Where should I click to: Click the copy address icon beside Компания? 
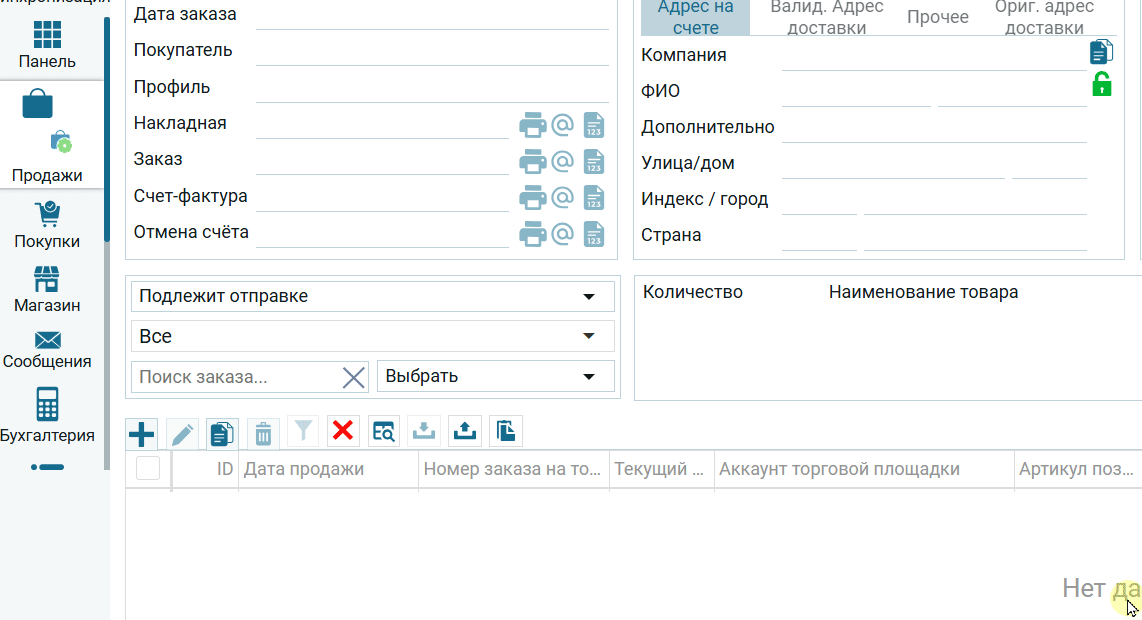click(1101, 52)
